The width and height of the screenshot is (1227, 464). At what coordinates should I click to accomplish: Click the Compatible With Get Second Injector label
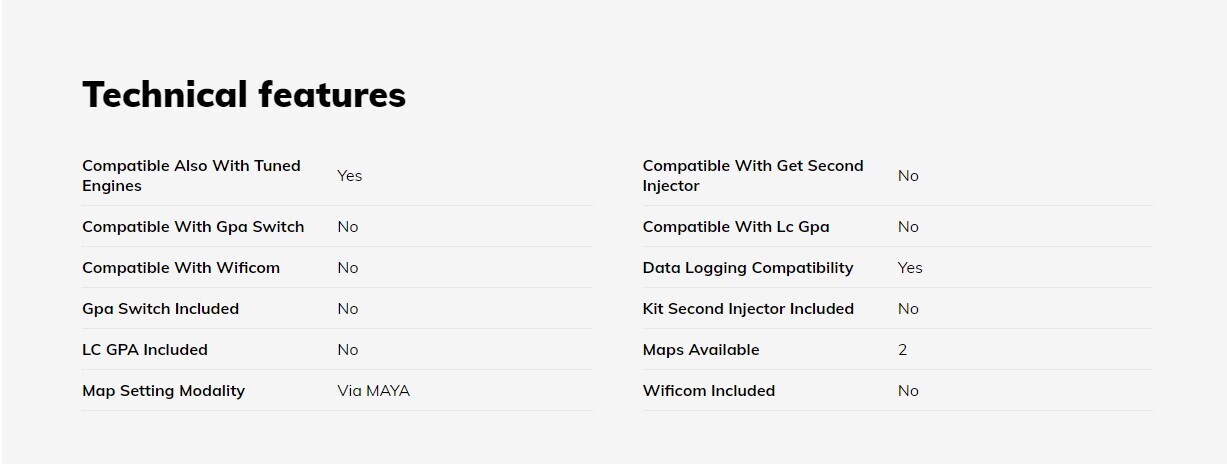tap(752, 176)
